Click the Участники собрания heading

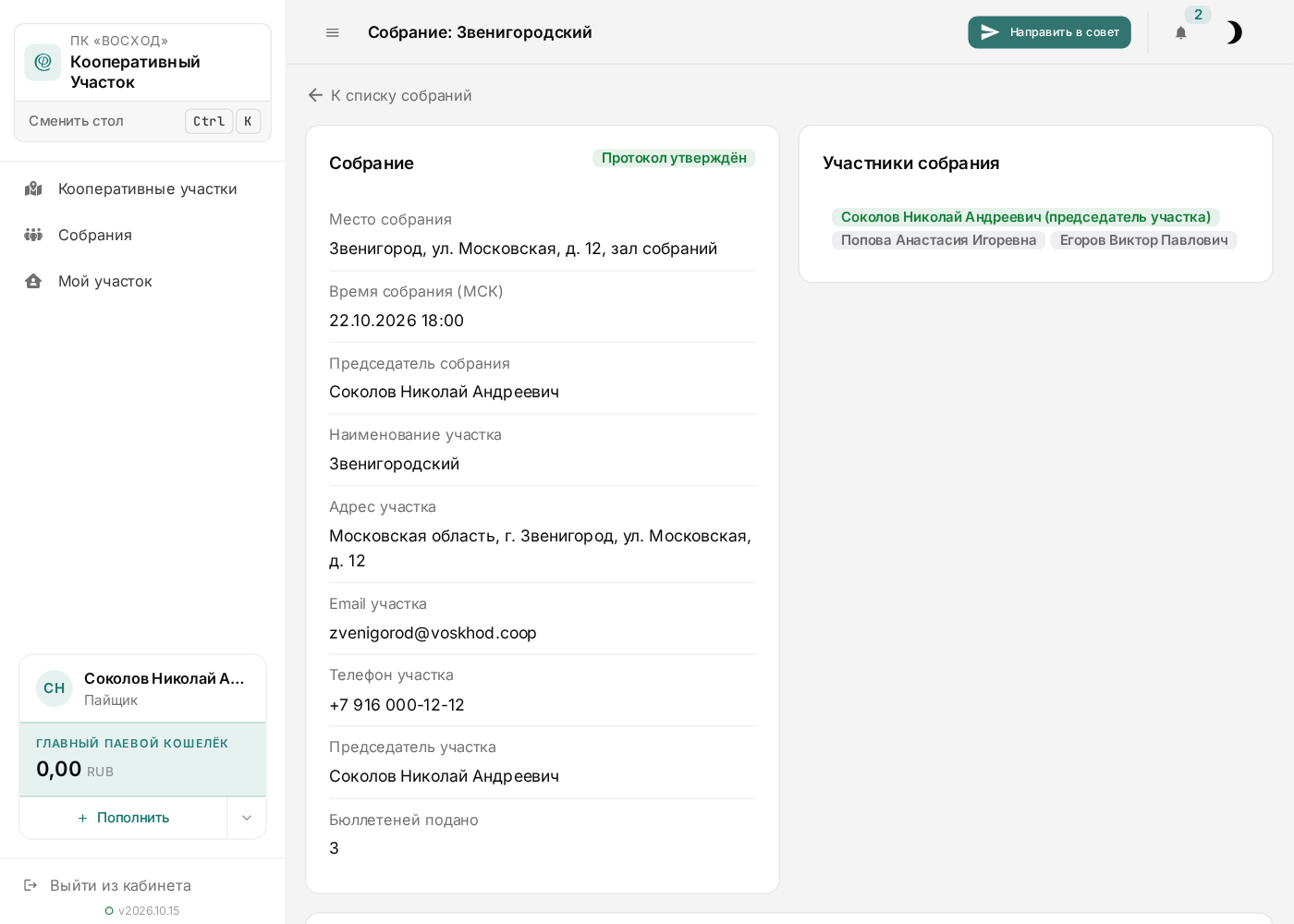pos(911,164)
